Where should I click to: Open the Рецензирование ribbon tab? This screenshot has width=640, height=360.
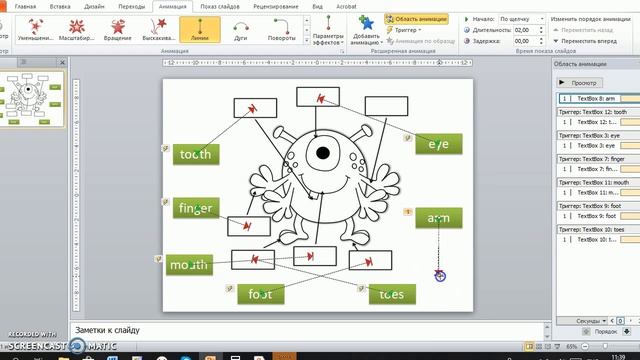click(276, 7)
